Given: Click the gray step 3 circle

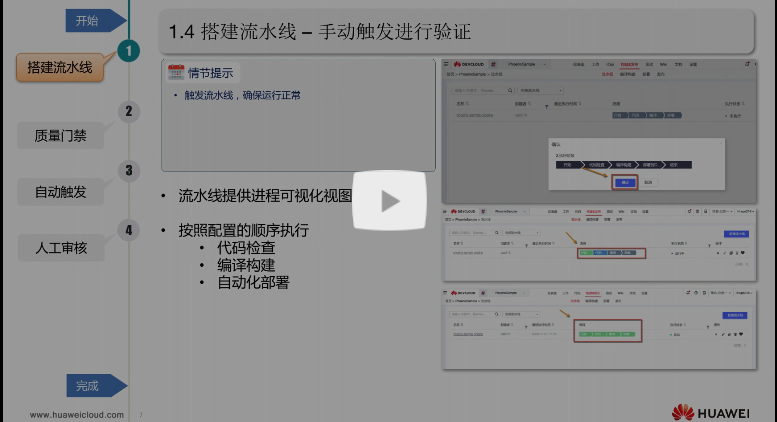Looking at the screenshot, I should 129,170.
